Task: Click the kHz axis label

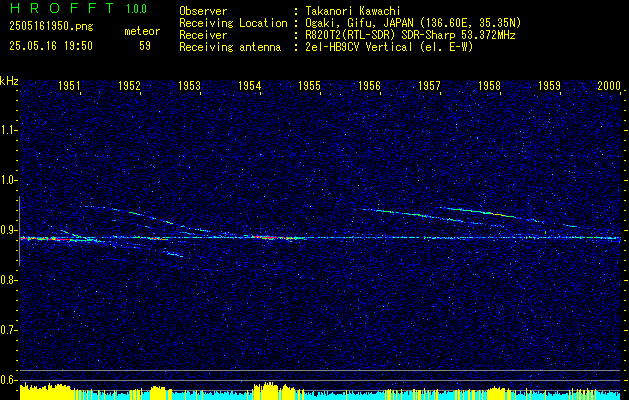Action: [9, 81]
